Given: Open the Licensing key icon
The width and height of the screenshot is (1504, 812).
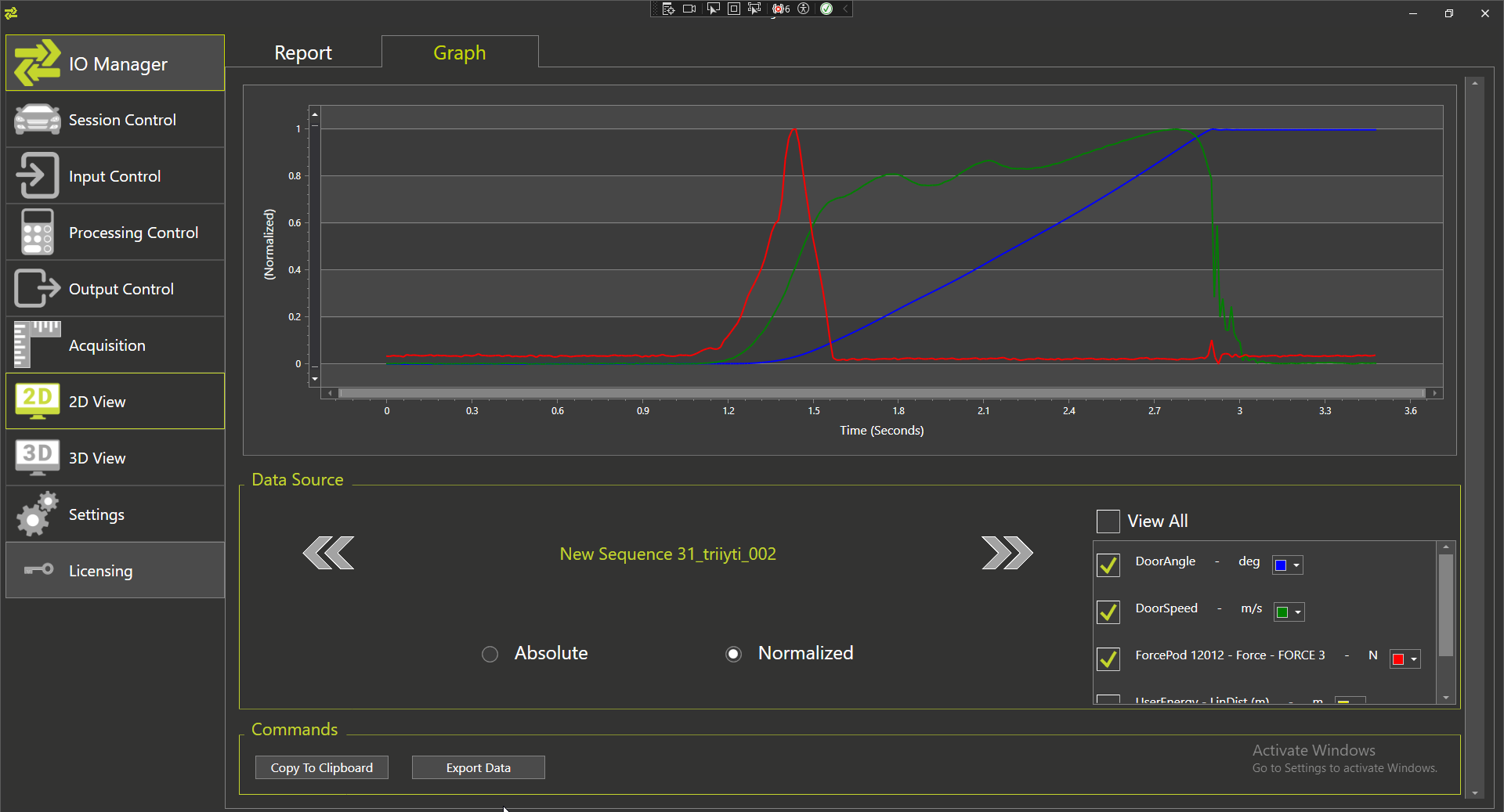Looking at the screenshot, I should click(37, 570).
